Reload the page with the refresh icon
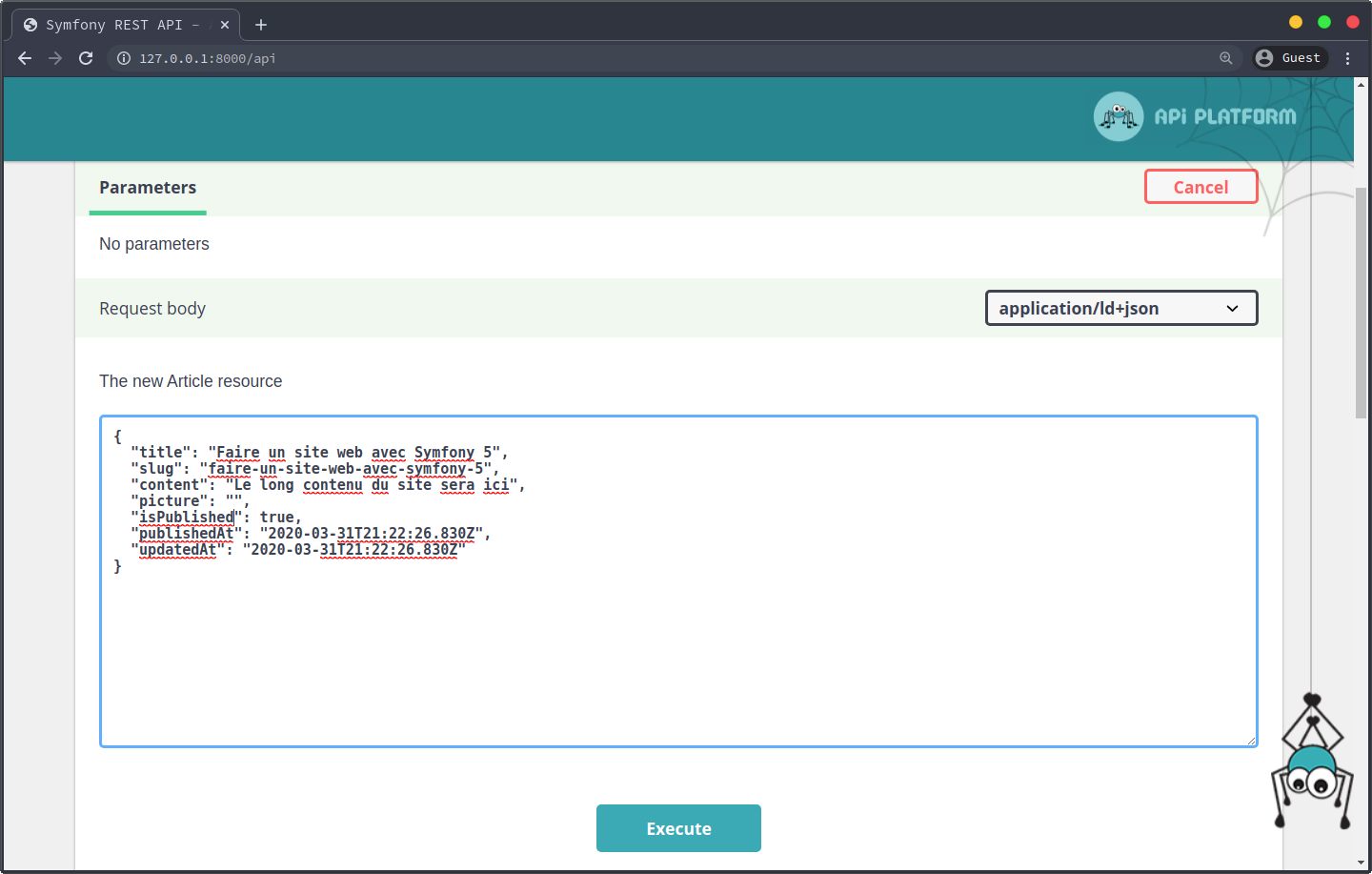The width and height of the screenshot is (1372, 874). 86,58
